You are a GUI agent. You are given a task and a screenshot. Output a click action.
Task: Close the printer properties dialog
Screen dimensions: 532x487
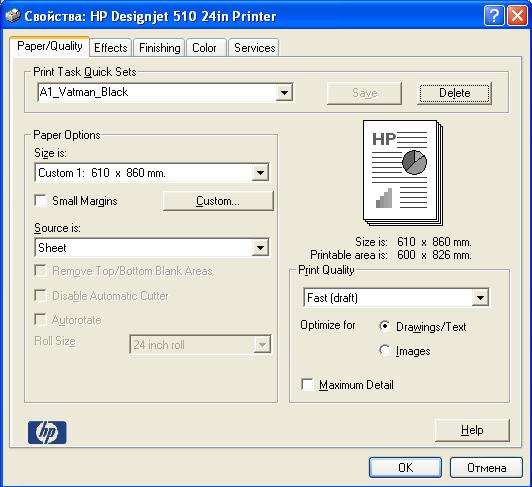[x=517, y=16]
